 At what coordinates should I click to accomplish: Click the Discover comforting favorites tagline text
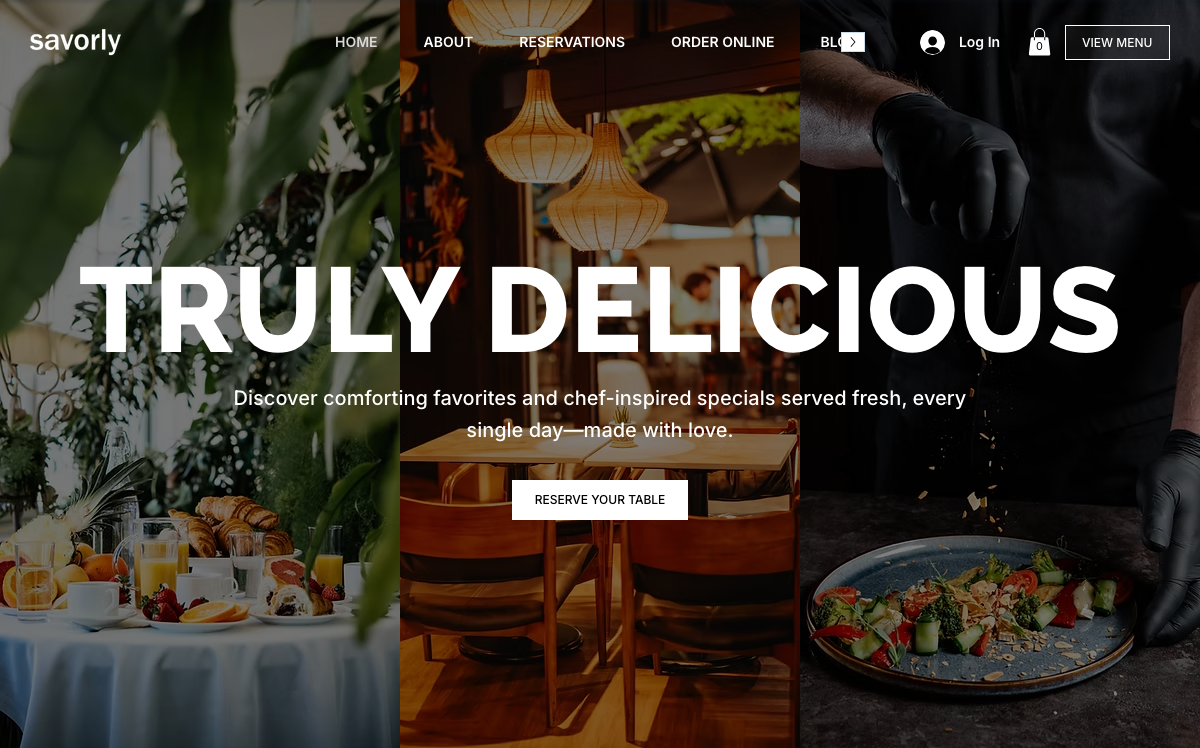(600, 414)
